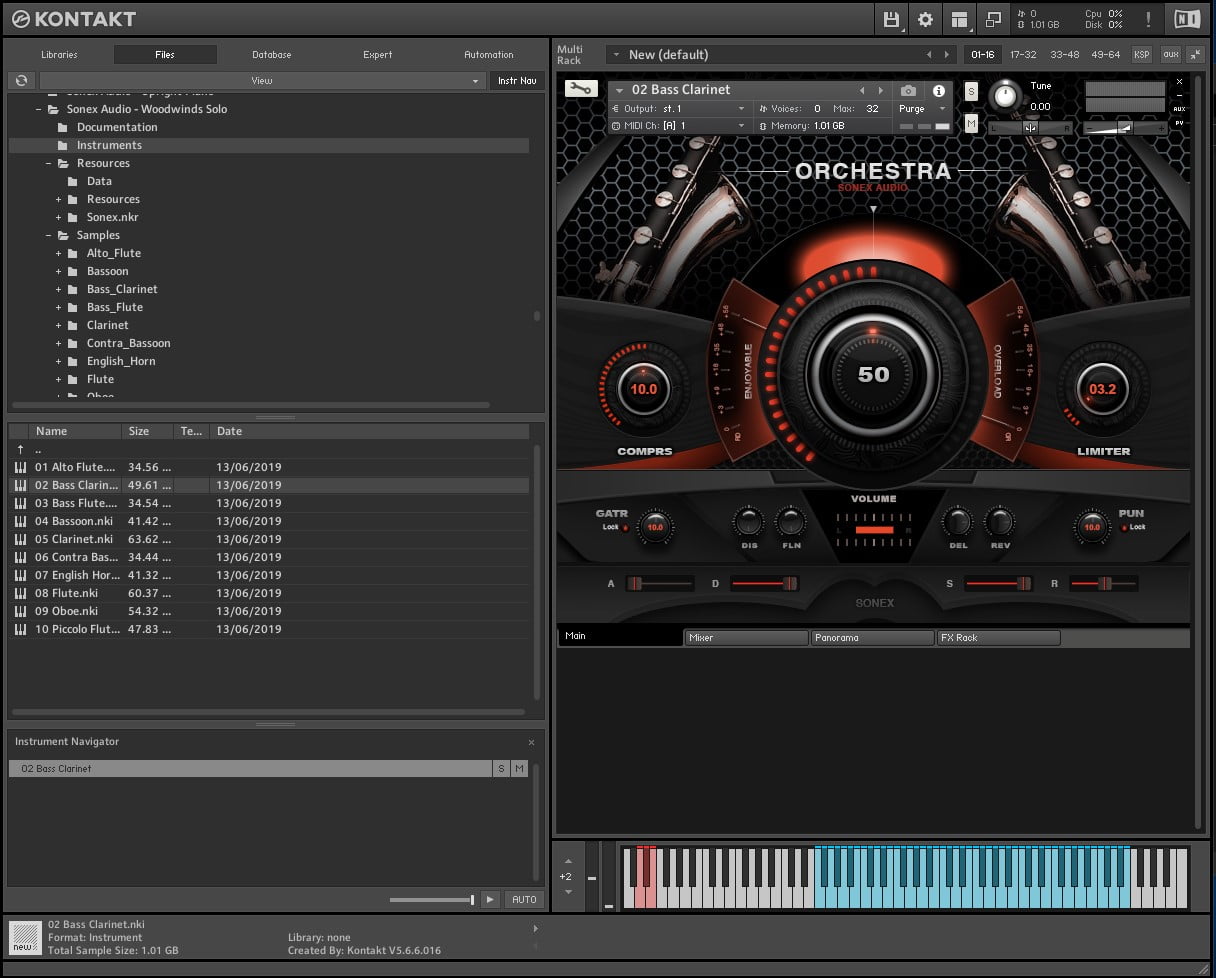This screenshot has width=1216, height=978.
Task: Go to next multi rack preset
Action: (x=948, y=54)
